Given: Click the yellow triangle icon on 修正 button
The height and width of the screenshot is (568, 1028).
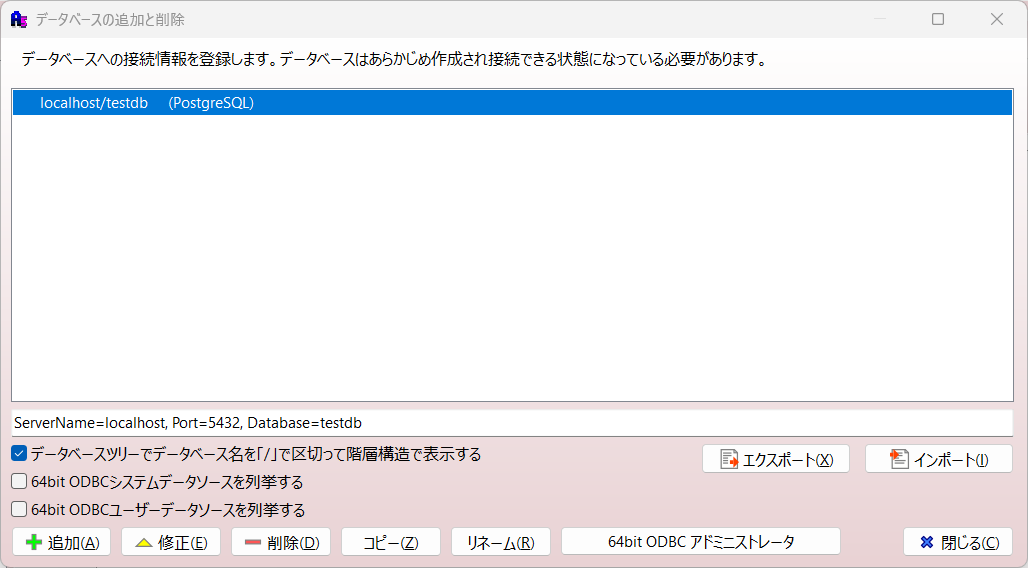Looking at the screenshot, I should [144, 543].
